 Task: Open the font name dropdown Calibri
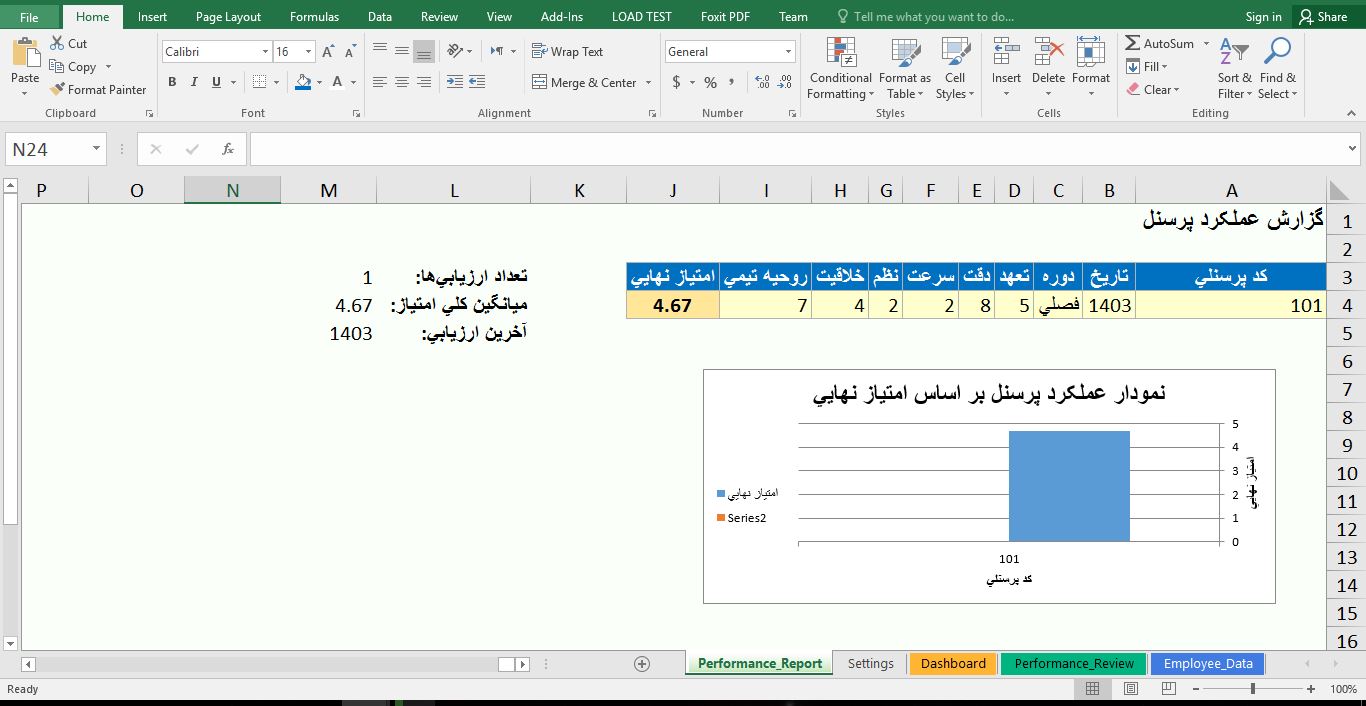(x=266, y=52)
